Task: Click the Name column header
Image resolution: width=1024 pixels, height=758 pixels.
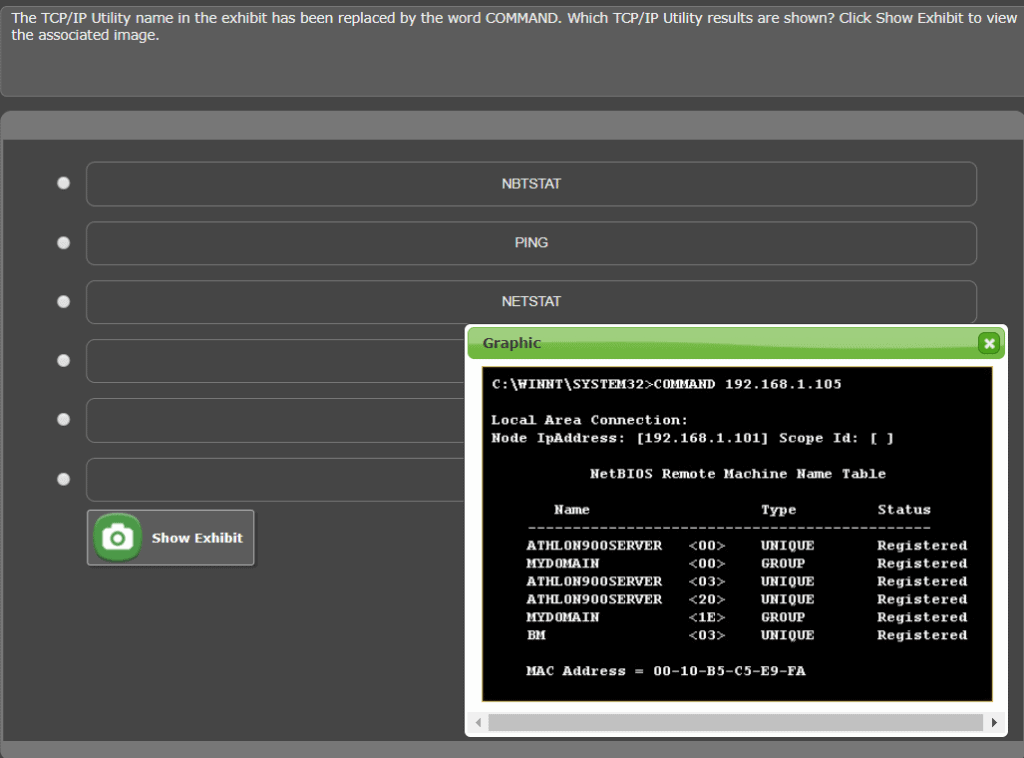Action: pyautogui.click(x=571, y=509)
